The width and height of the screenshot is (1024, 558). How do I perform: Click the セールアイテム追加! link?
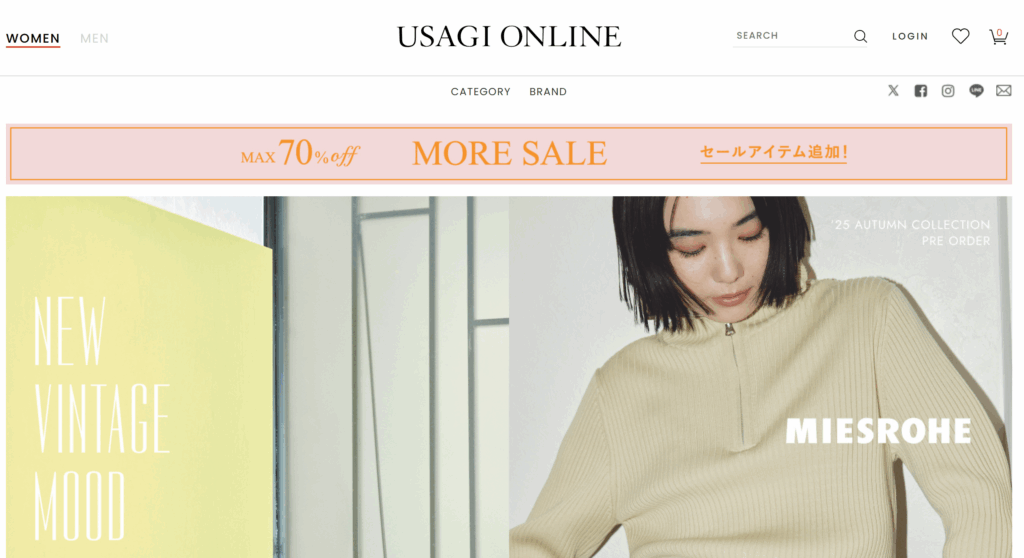tap(773, 152)
